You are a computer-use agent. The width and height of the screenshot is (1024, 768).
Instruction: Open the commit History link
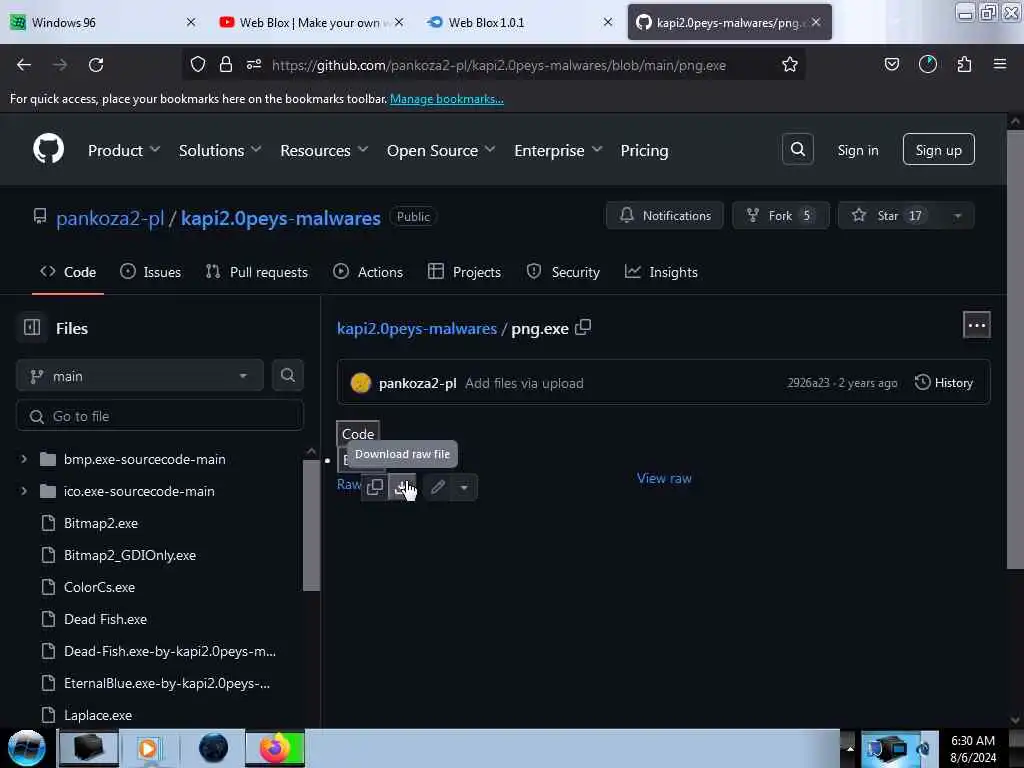[944, 383]
